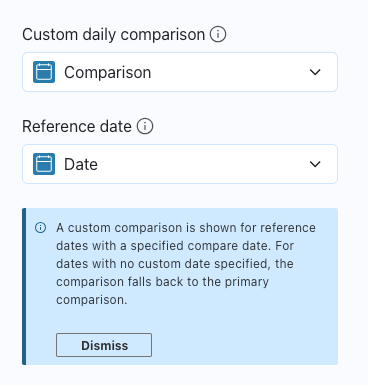Screen dimensions: 368x385
Task: Select the Date placeholder text
Action: [81, 164]
